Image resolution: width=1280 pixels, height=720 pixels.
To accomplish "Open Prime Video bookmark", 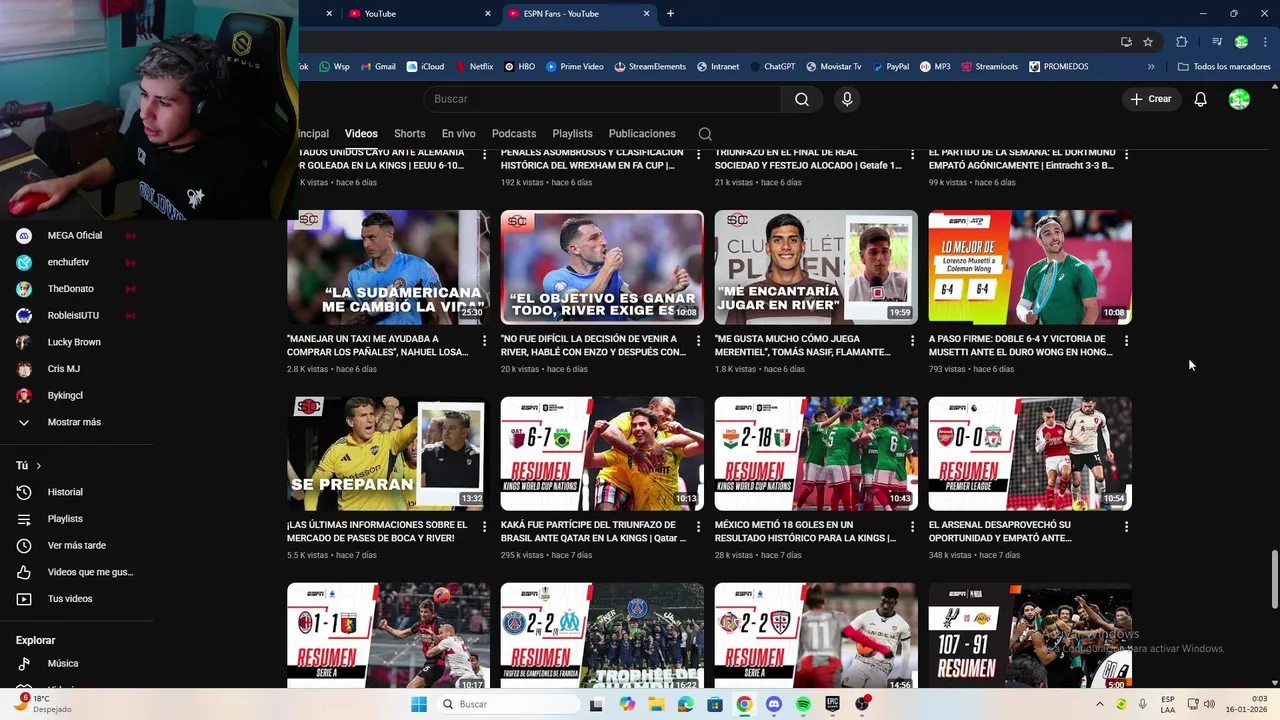I will click(573, 67).
